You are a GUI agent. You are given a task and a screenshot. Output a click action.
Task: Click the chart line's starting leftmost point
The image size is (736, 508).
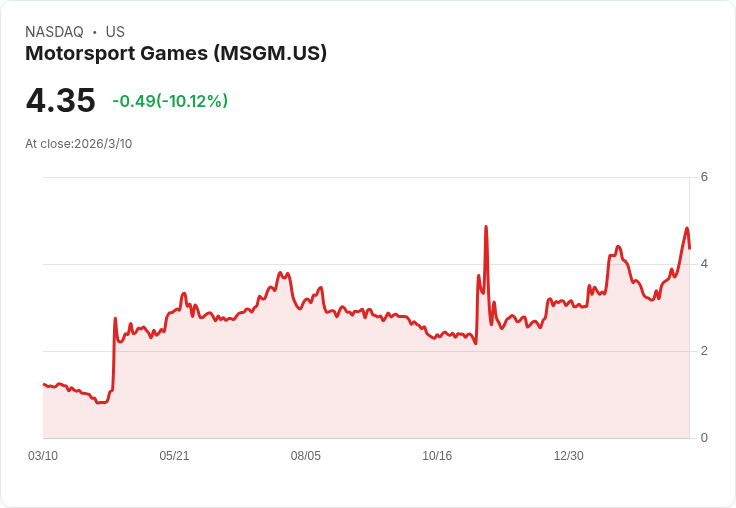point(44,384)
